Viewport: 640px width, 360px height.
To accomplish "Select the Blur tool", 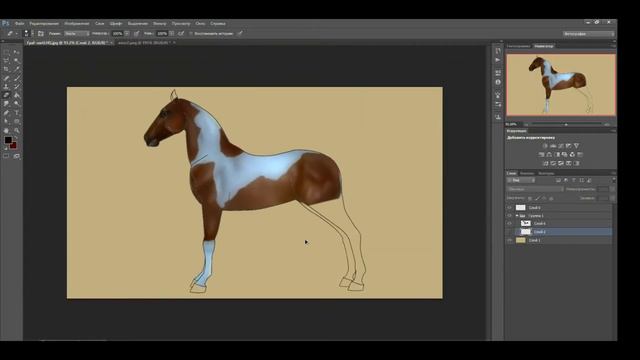I will click(6, 103).
